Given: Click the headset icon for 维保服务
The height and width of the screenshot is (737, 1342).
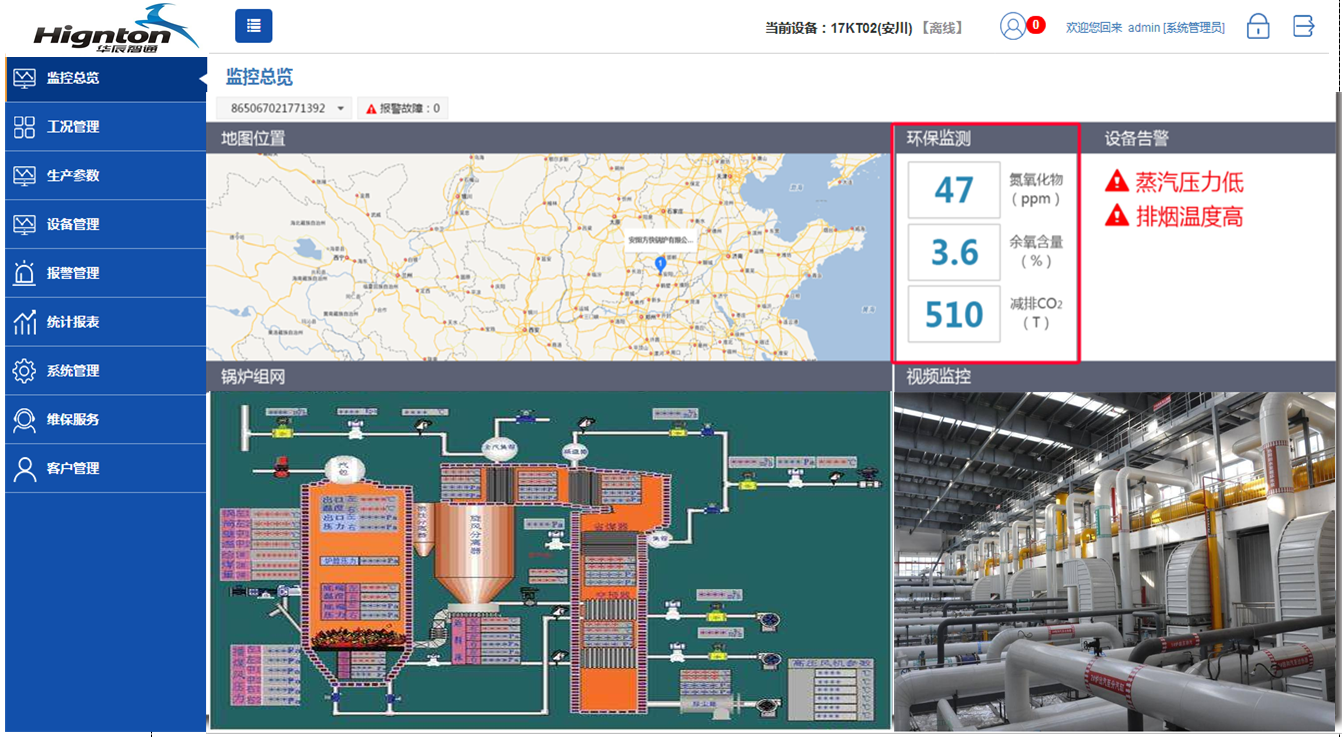Looking at the screenshot, I should (x=24, y=420).
